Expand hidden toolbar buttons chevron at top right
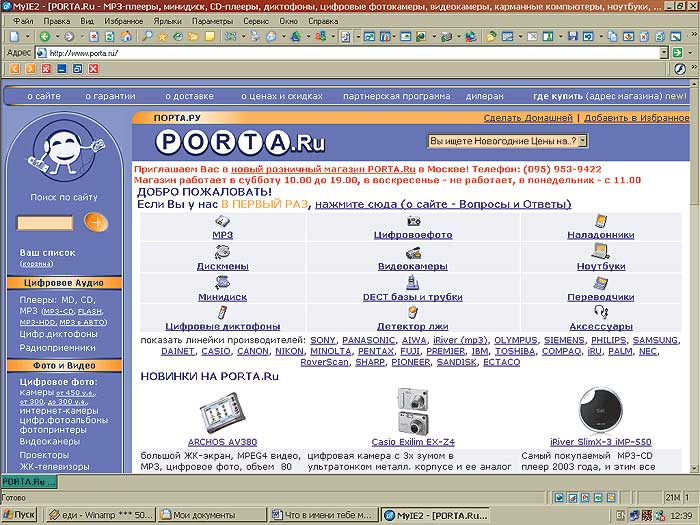This screenshot has height=525, width=700. [694, 34]
